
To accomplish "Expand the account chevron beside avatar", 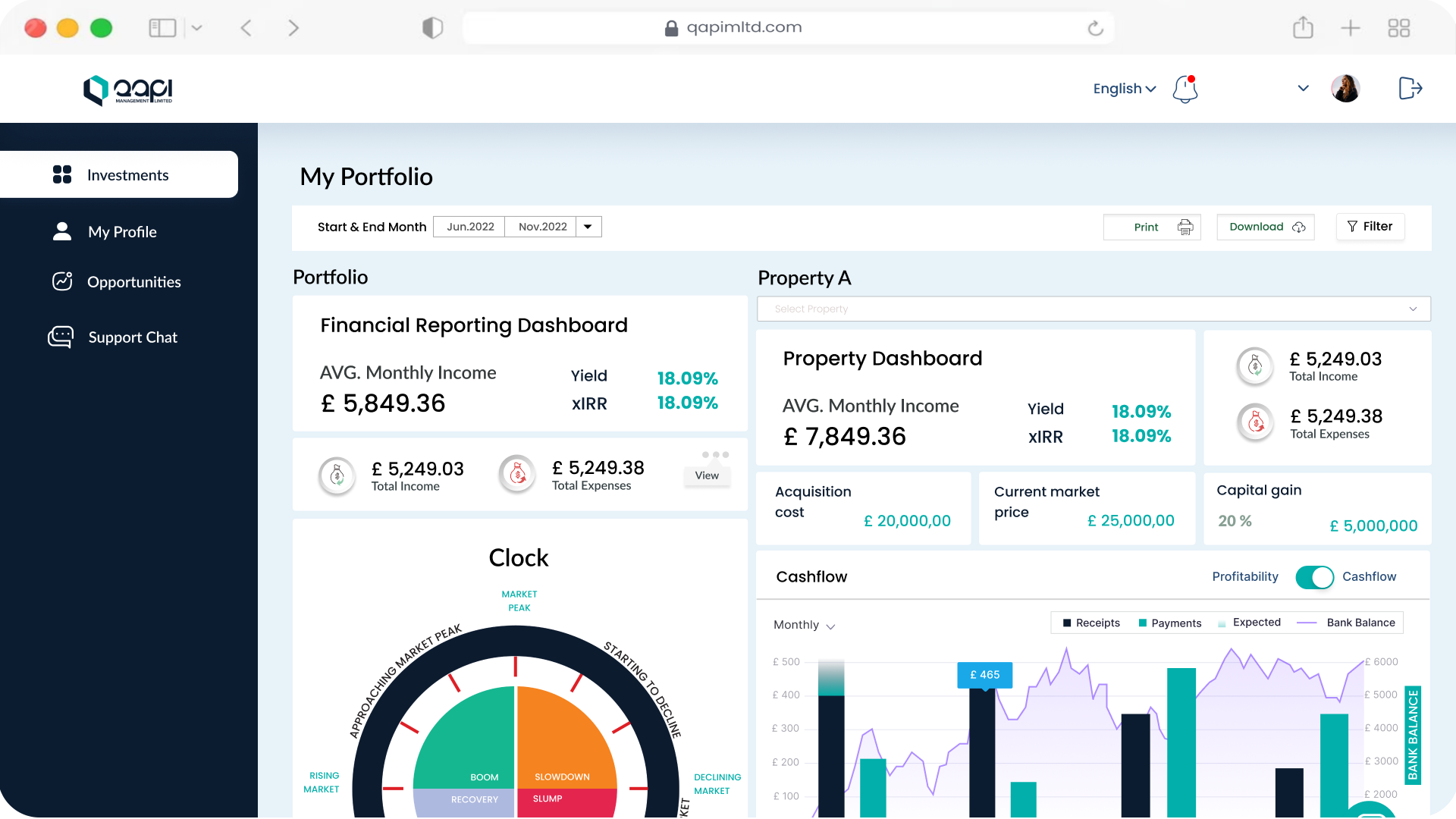I will pyautogui.click(x=1303, y=88).
